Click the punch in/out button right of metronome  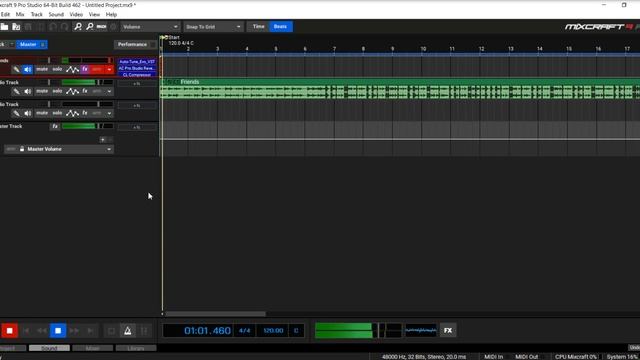[x=144, y=331]
